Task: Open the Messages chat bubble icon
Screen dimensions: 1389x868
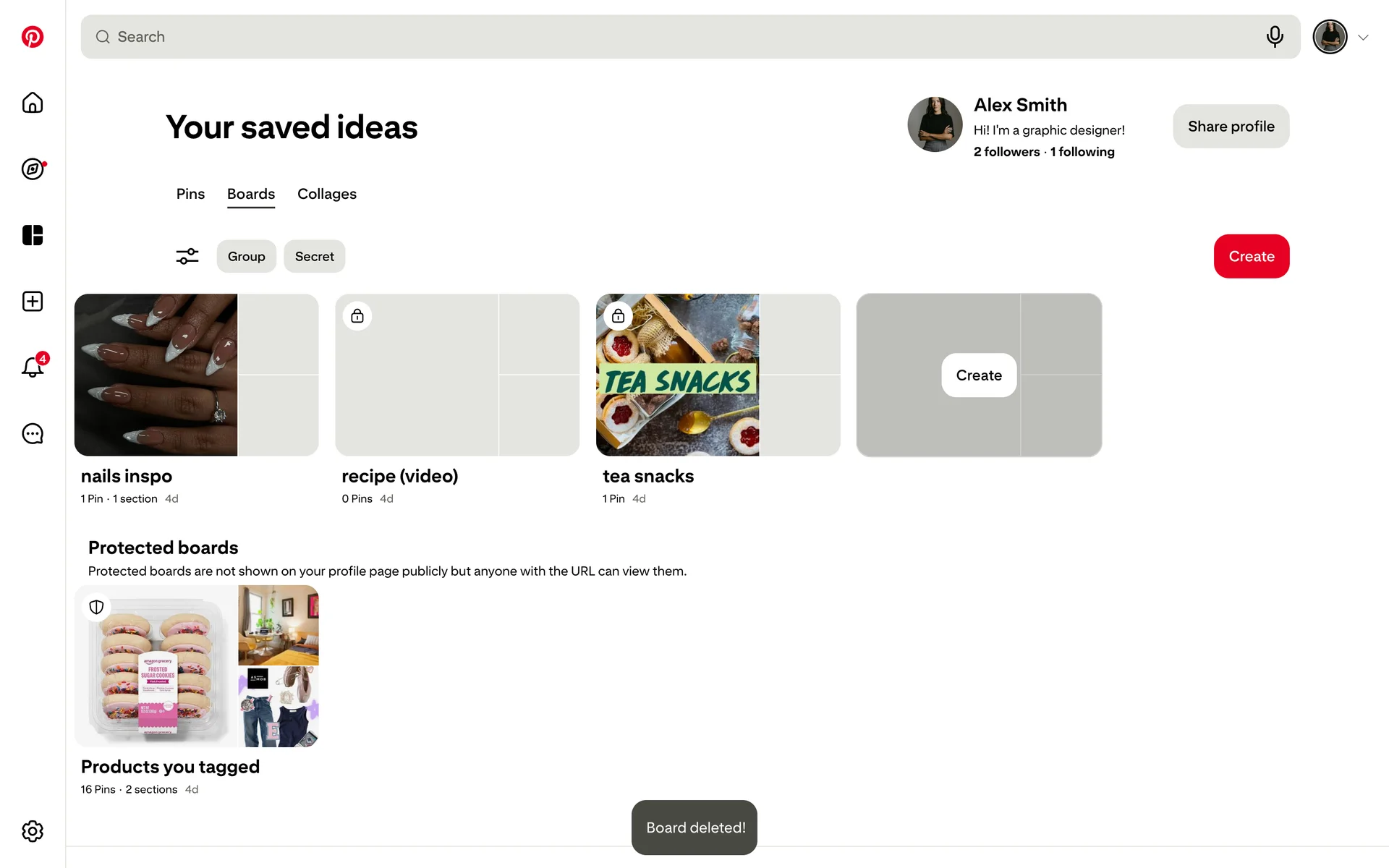Action: tap(33, 434)
